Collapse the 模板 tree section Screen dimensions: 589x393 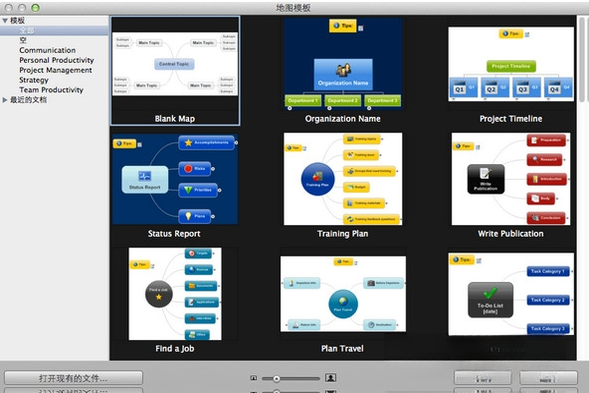[5, 21]
